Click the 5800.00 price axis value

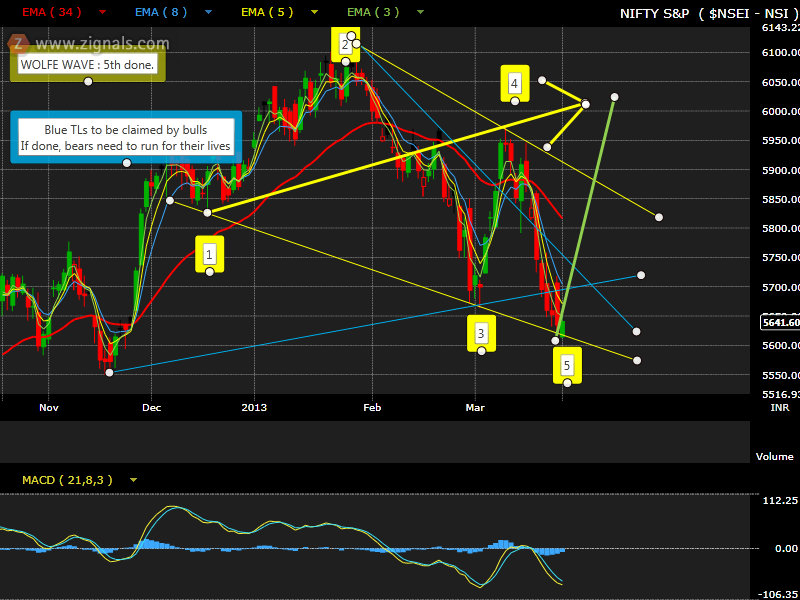pyautogui.click(x=781, y=229)
